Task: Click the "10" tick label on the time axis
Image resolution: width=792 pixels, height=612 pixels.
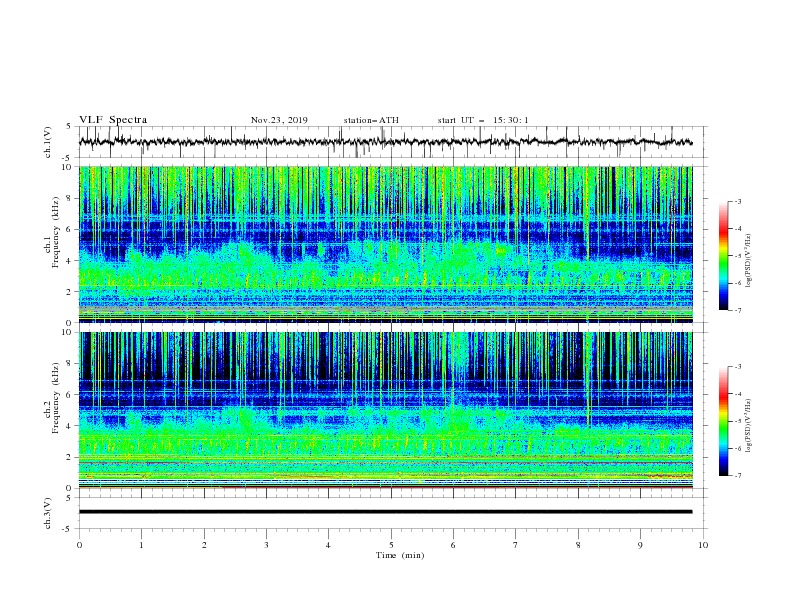Action: (703, 545)
